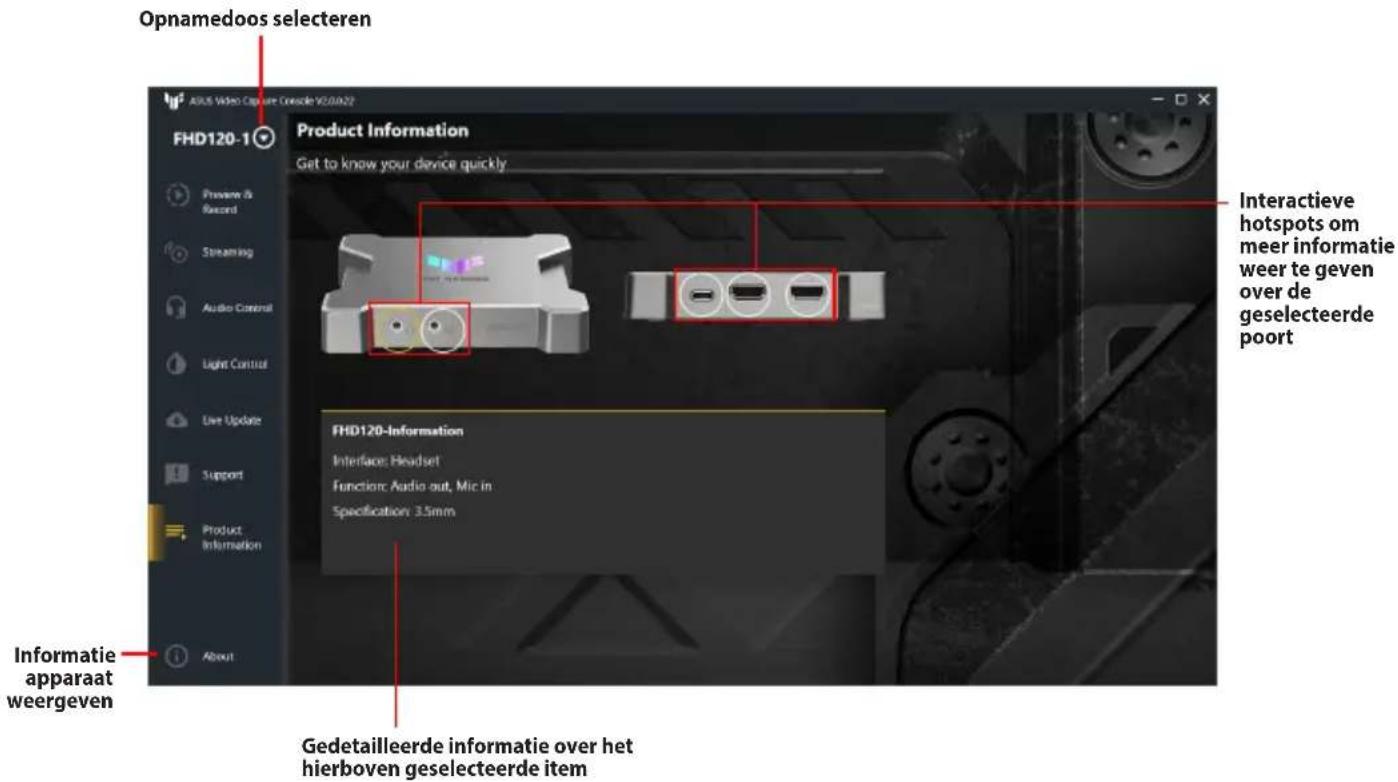Click the Light Control half-circle icon

[177, 364]
